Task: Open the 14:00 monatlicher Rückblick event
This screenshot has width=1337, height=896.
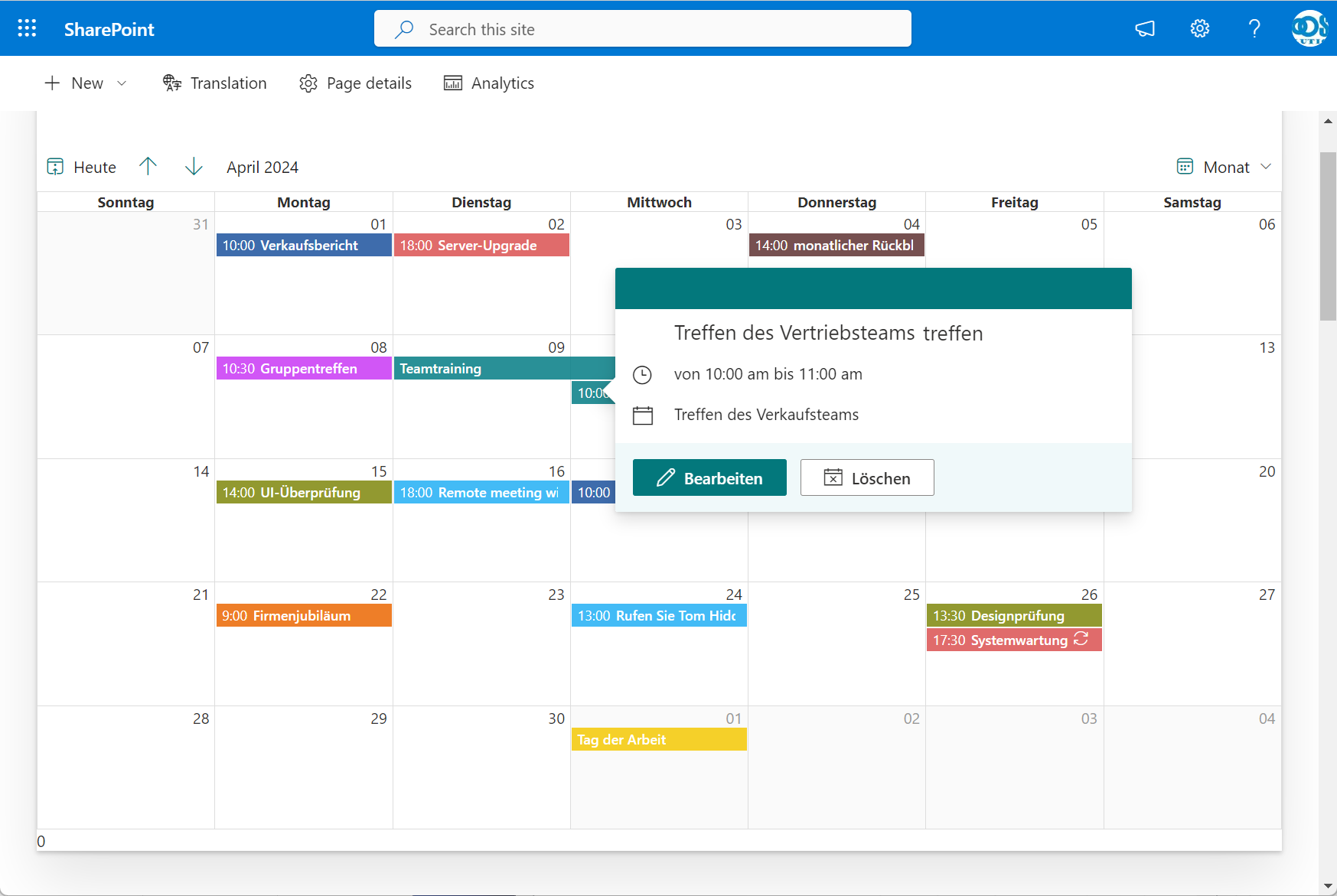Action: coord(836,246)
